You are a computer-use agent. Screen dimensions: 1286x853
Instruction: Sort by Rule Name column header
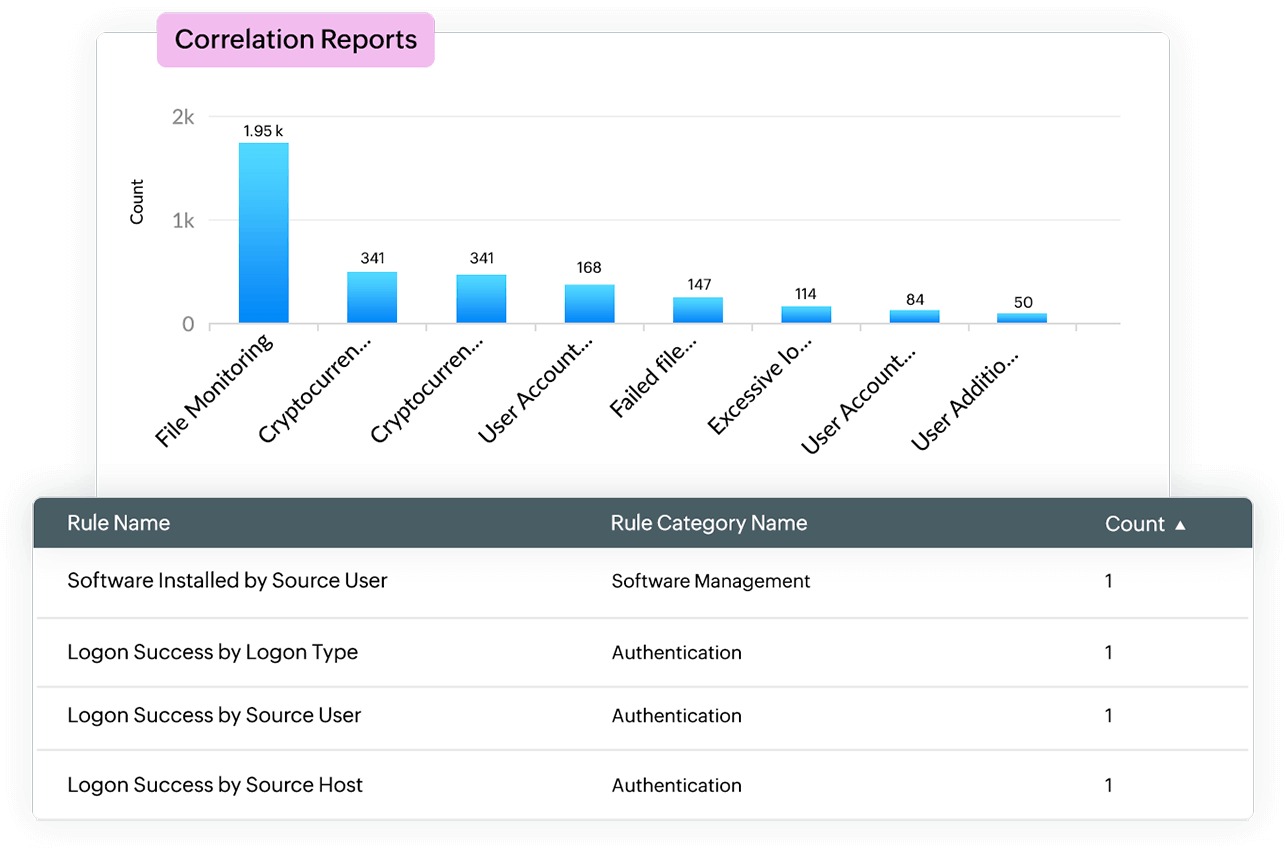click(x=118, y=523)
